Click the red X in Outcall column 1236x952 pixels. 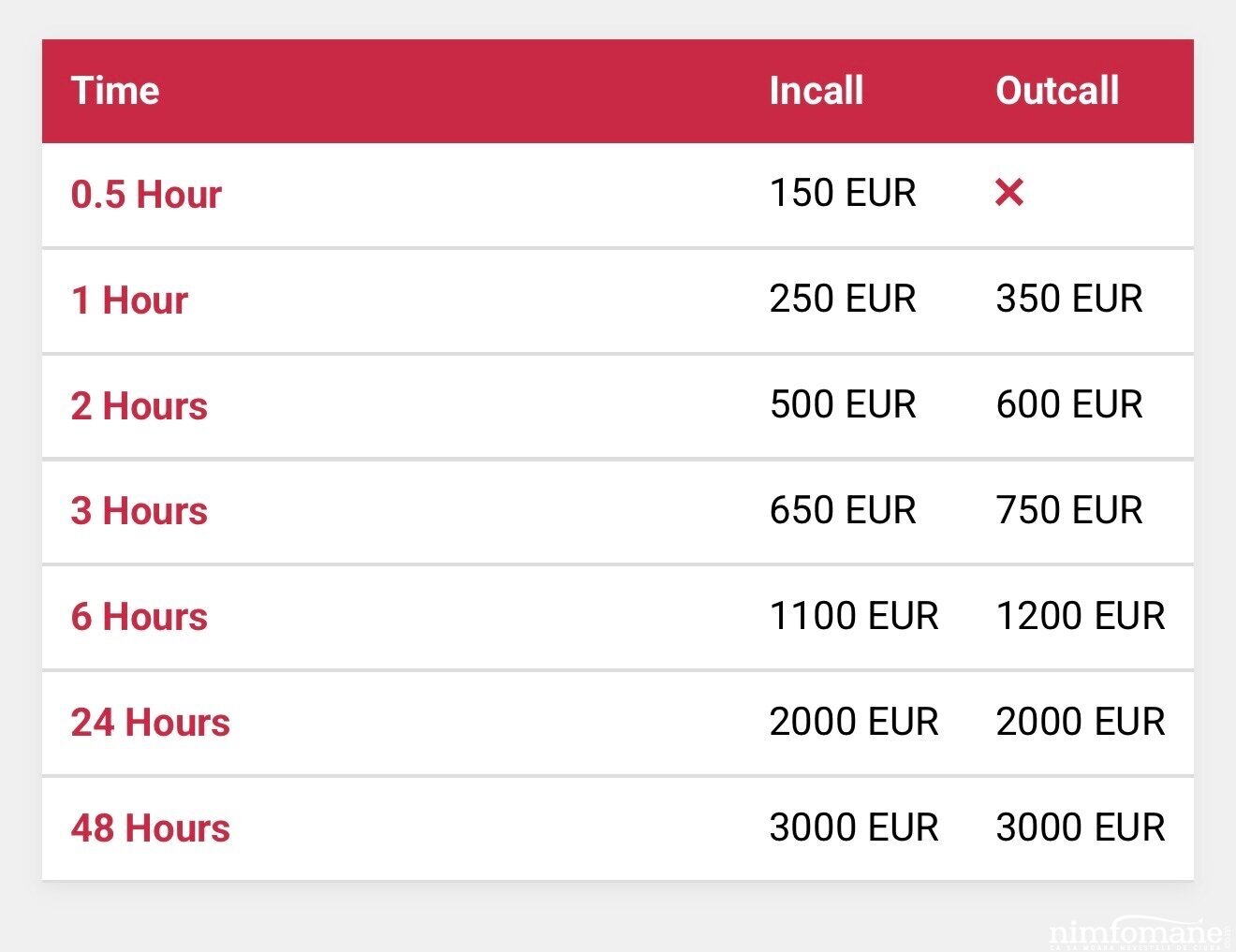(x=1008, y=193)
